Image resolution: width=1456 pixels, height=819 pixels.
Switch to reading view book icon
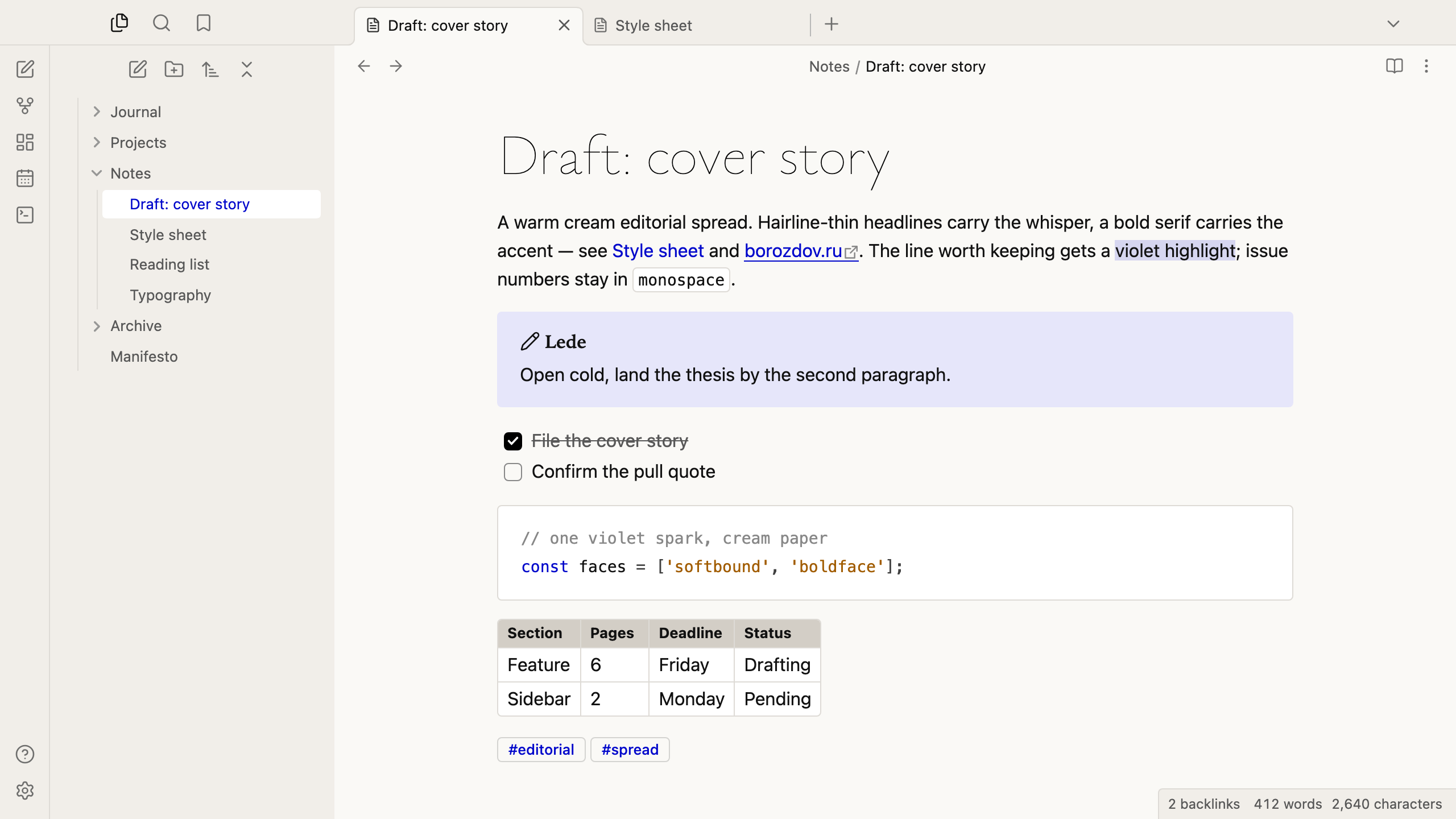tap(1395, 66)
